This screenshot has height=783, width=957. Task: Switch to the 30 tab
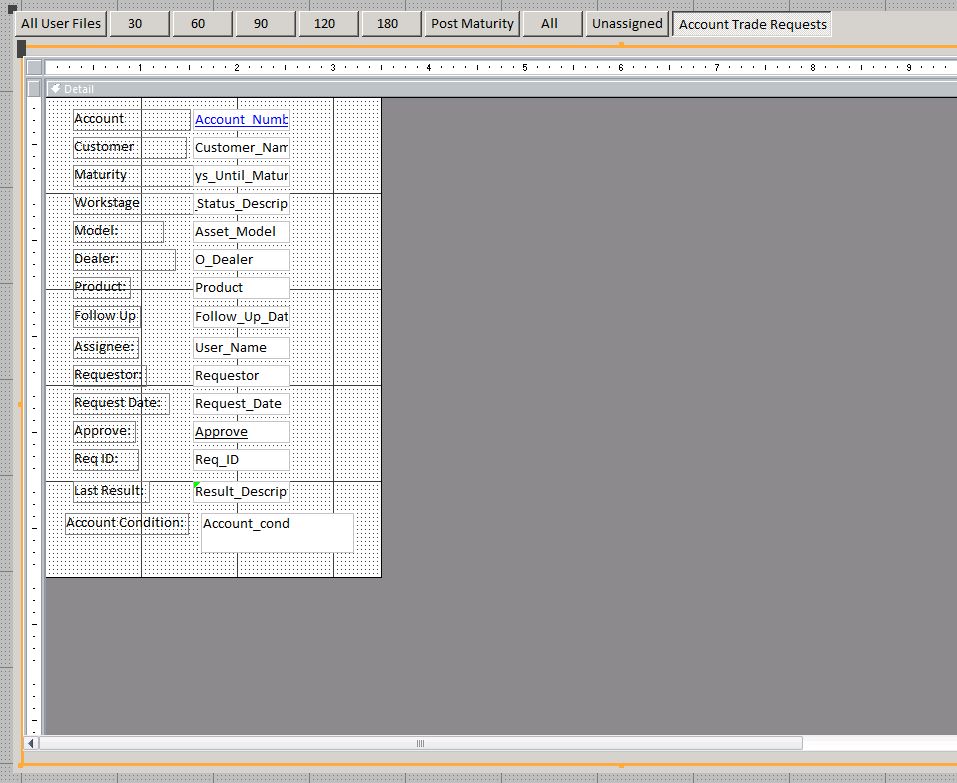click(x=135, y=24)
